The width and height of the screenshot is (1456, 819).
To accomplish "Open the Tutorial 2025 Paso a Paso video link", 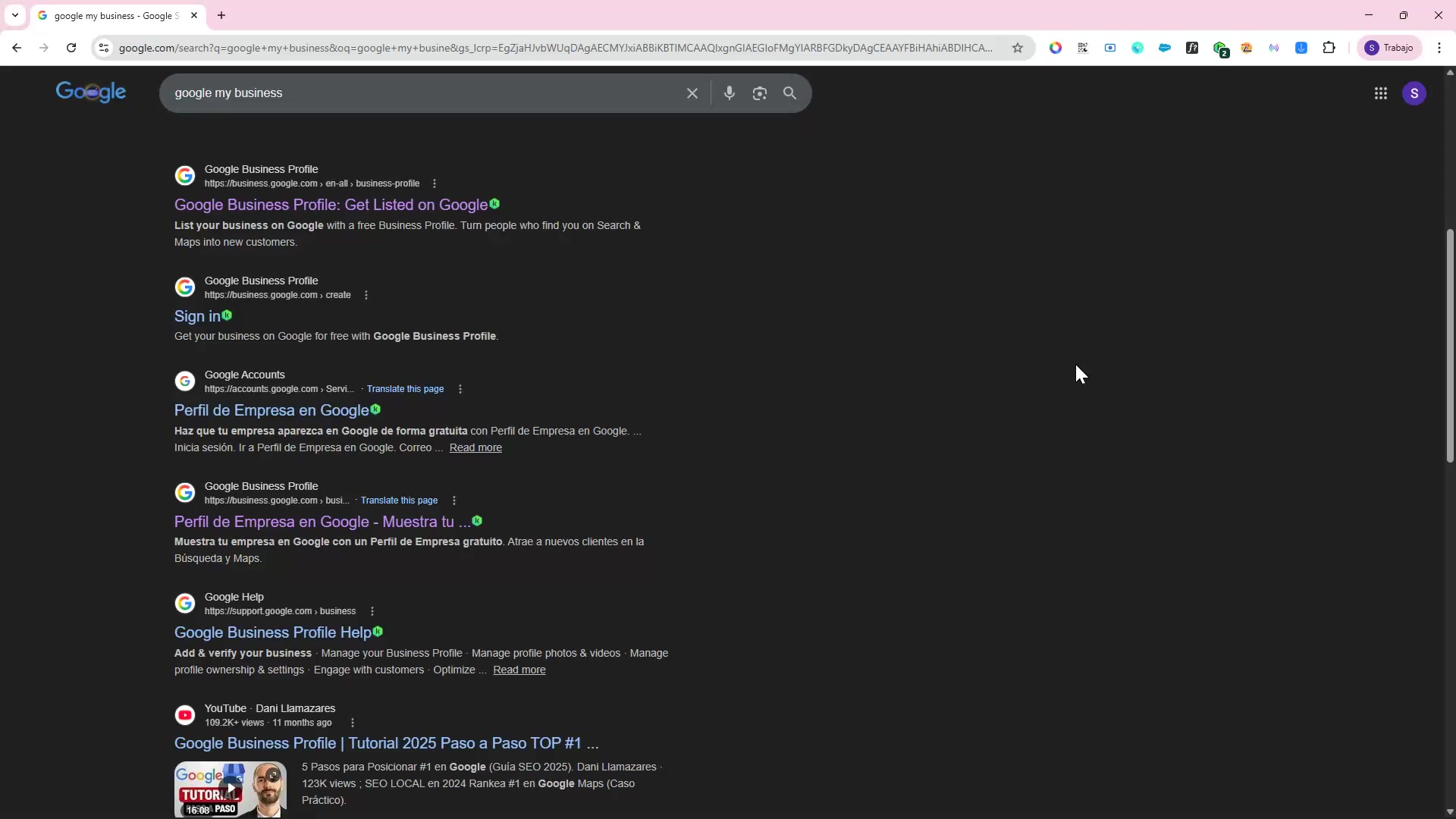I will 387,743.
